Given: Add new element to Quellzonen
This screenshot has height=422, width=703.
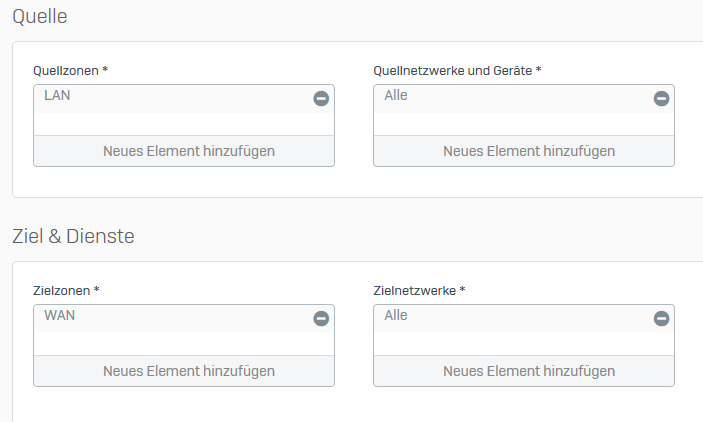Looking at the screenshot, I should 188,151.
